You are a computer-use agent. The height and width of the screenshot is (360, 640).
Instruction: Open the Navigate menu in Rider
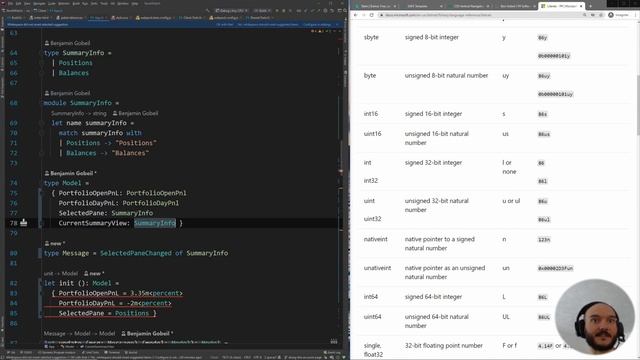(39, 4)
